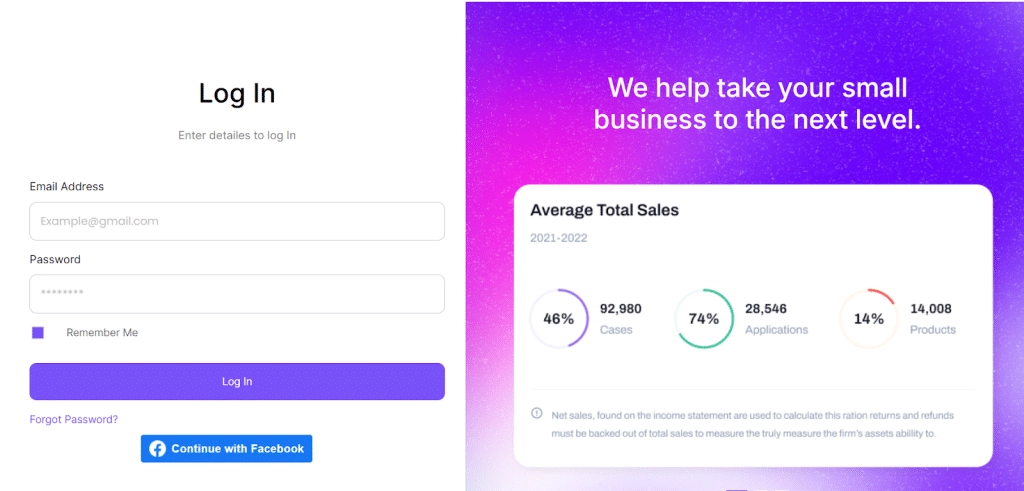1024x491 pixels.
Task: Select the 2021-2022 date range label
Action: point(559,238)
